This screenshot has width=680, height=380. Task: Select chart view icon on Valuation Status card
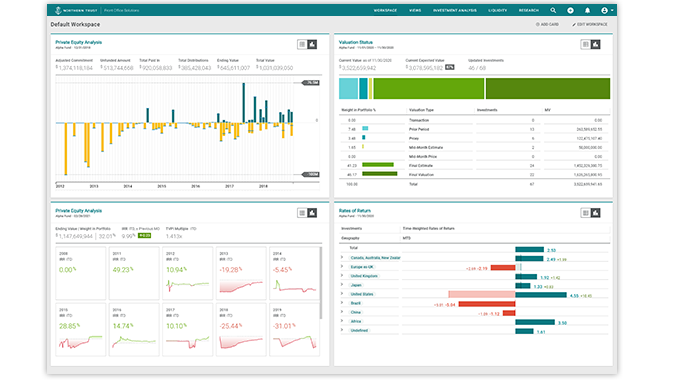[595, 44]
